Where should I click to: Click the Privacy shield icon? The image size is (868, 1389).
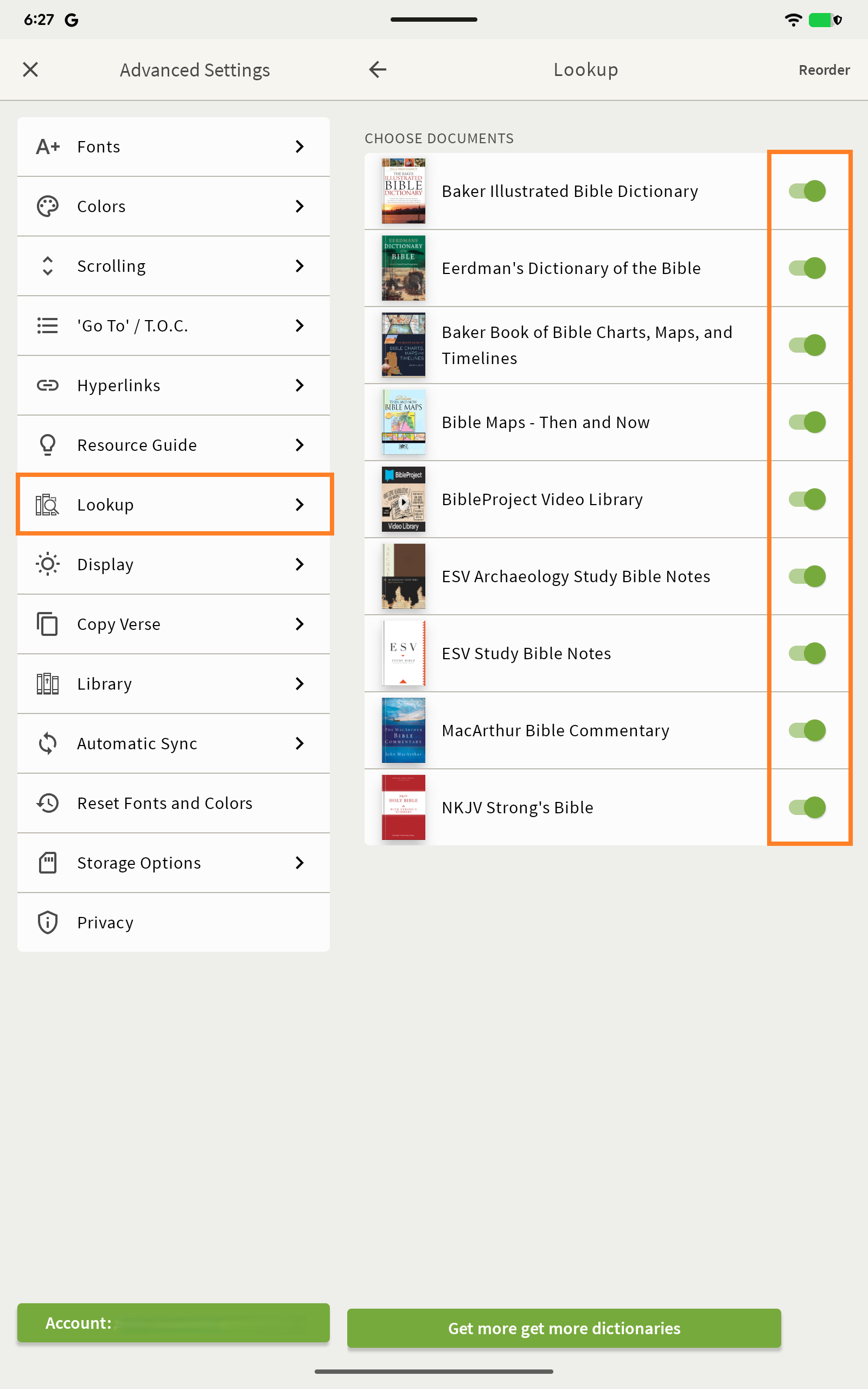[48, 923]
